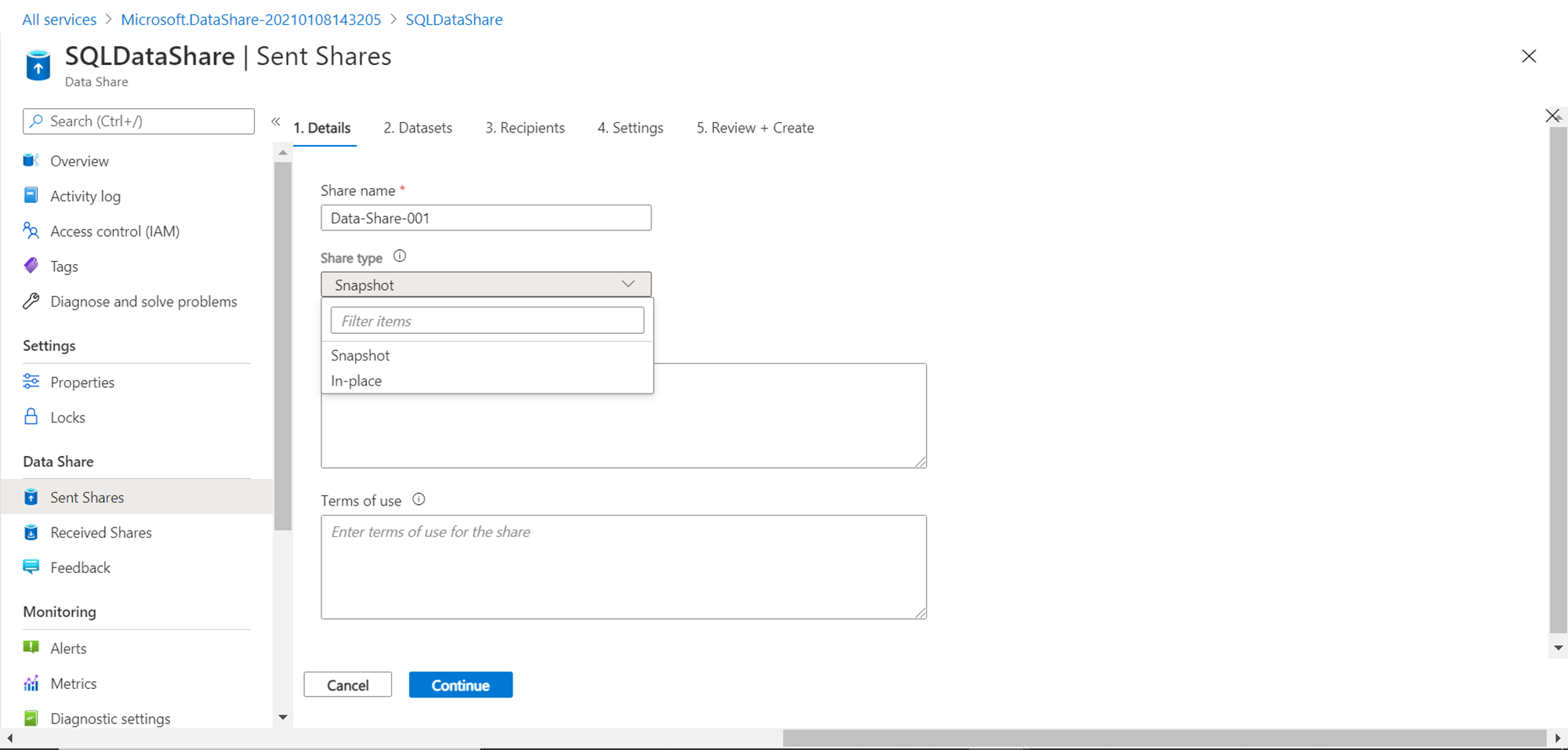Image resolution: width=1568 pixels, height=750 pixels.
Task: Select In-place option in dropdown list
Action: (487, 381)
